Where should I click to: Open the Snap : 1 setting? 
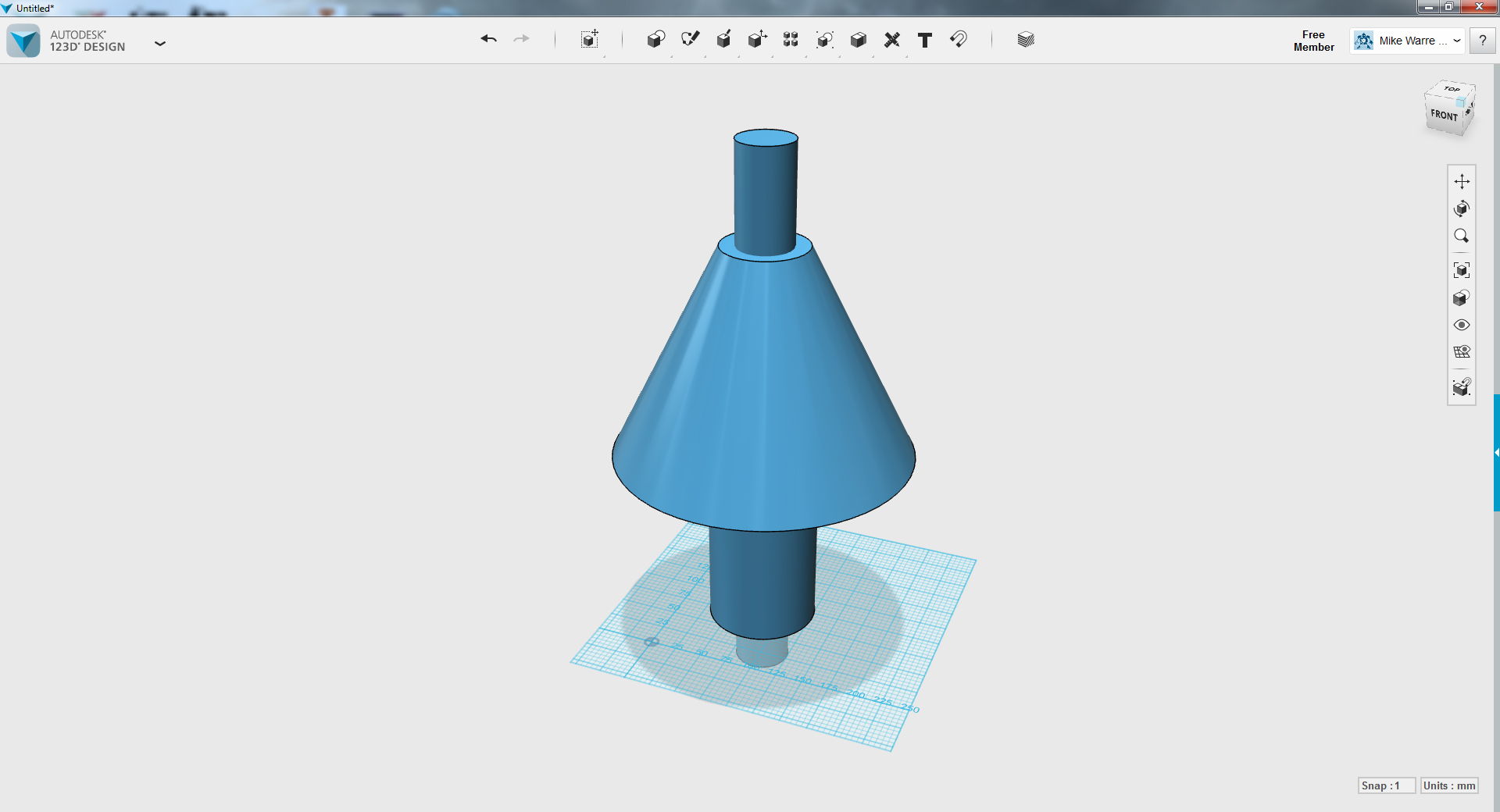point(1387,785)
